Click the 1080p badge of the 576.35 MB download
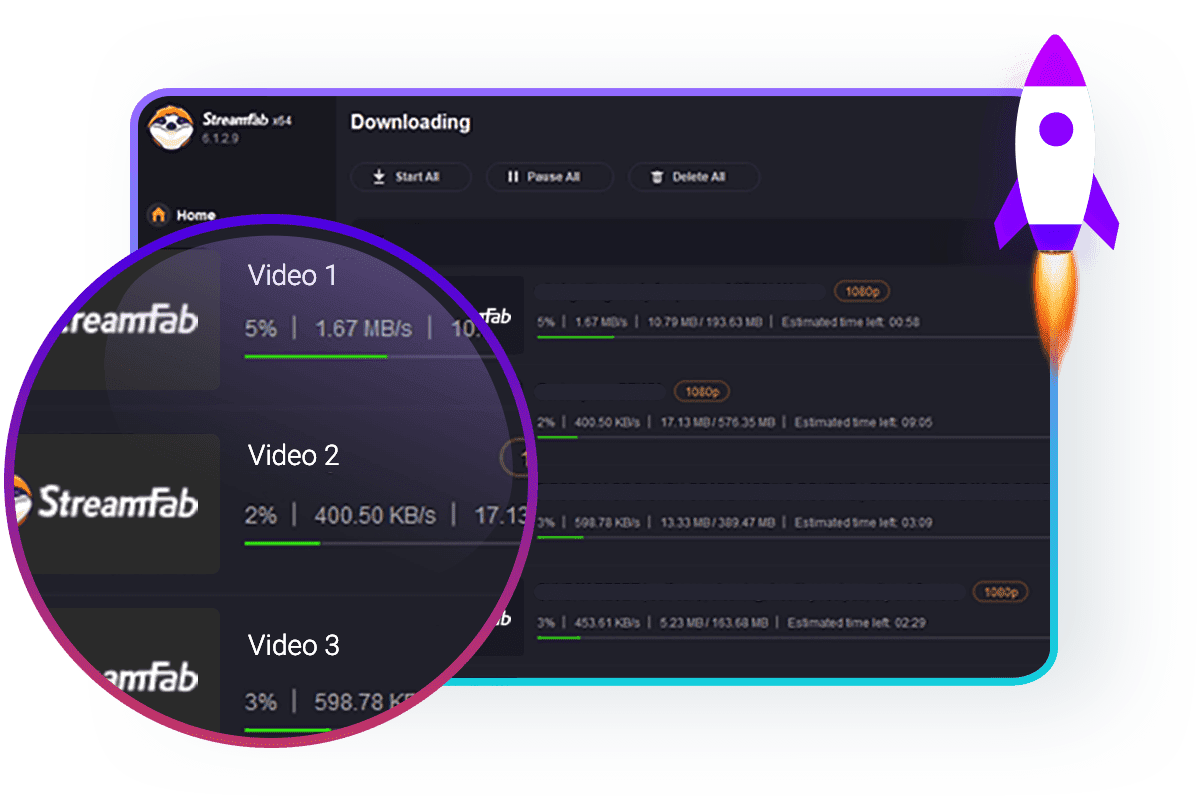Image resolution: width=1200 pixels, height=800 pixels. (702, 391)
